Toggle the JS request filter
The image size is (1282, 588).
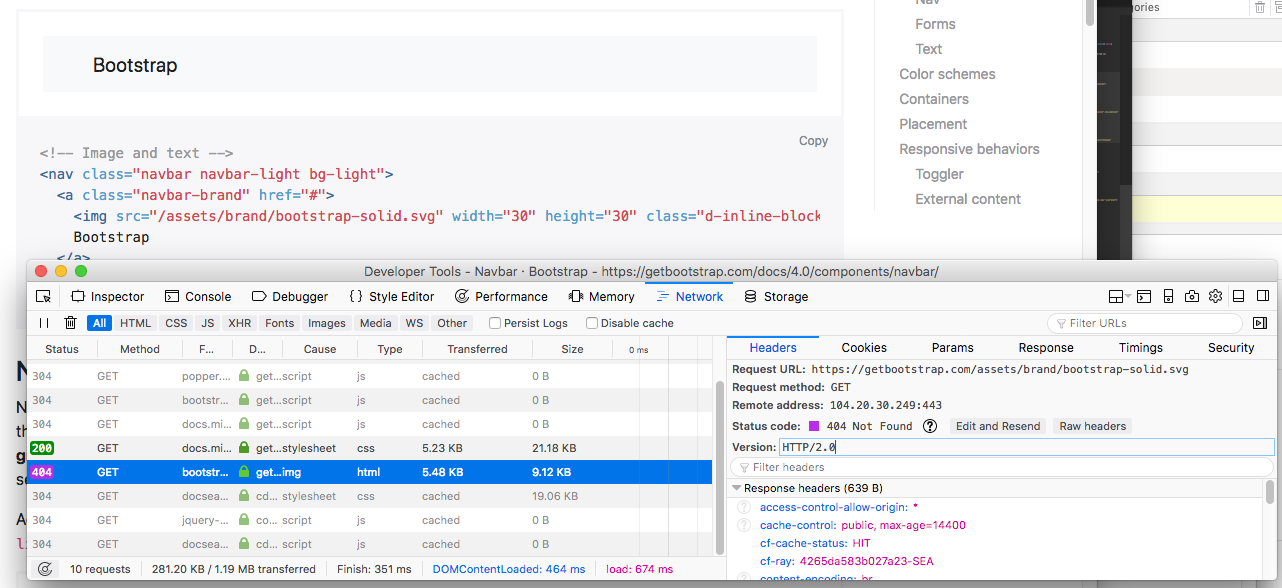208,323
